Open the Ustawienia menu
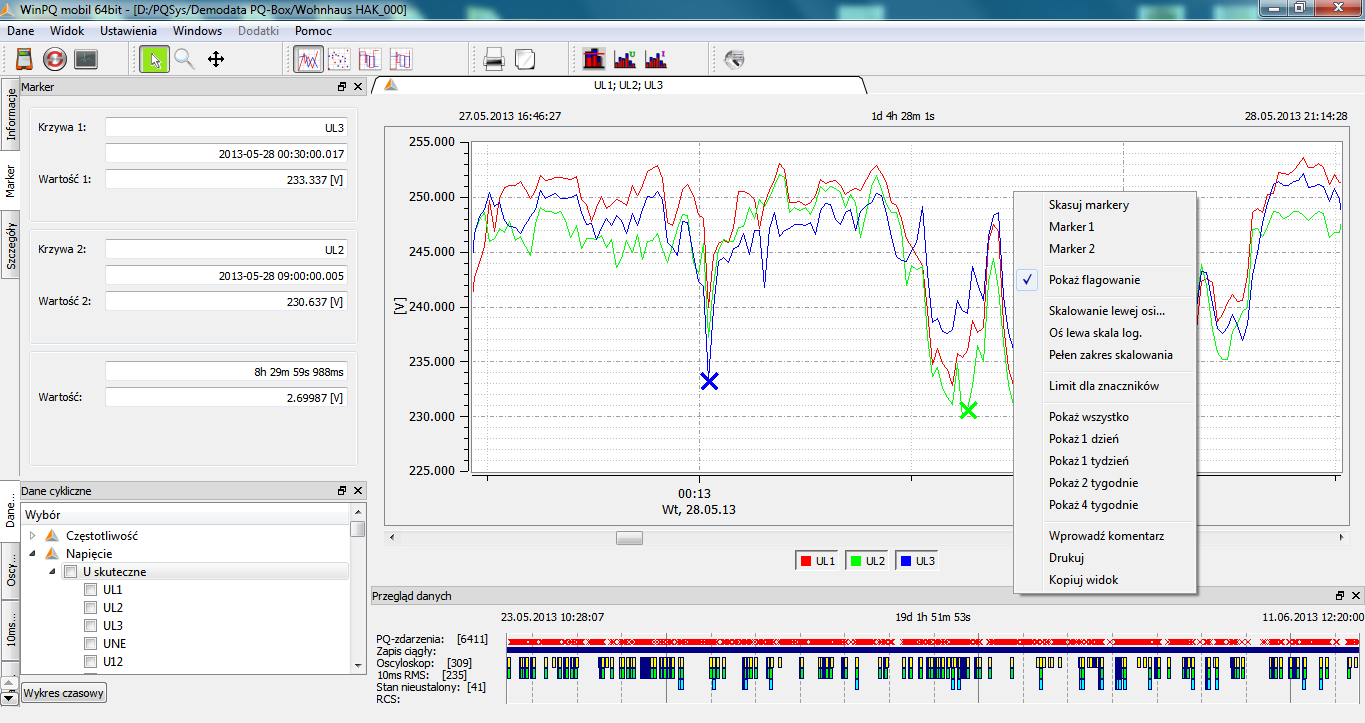1365x723 pixels. point(128,31)
